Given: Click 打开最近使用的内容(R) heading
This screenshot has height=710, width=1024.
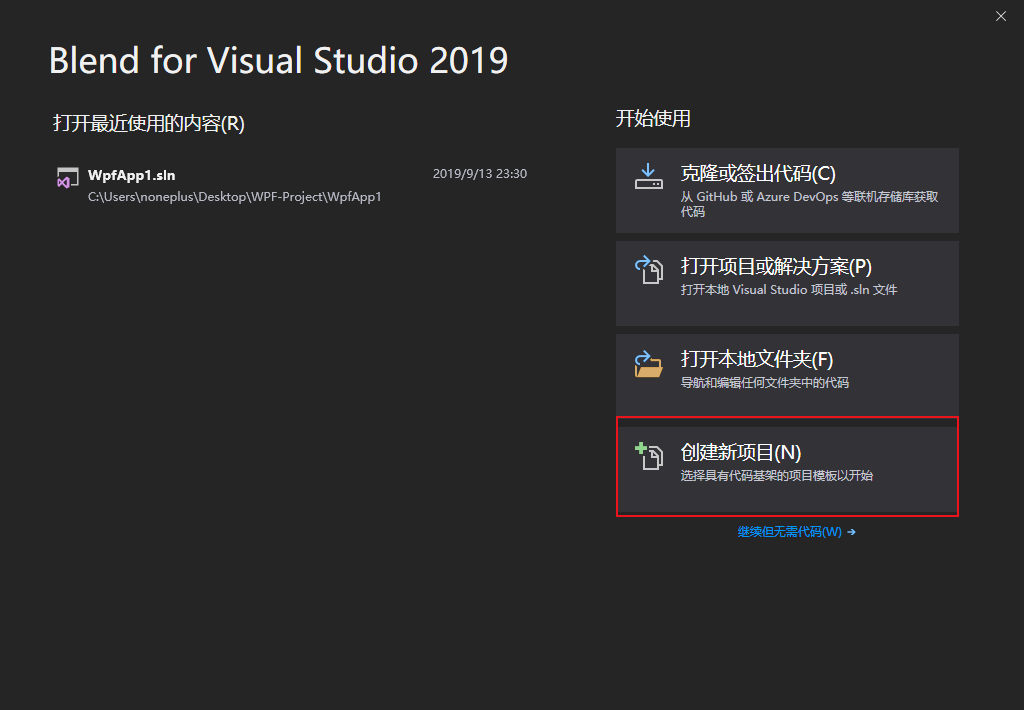Looking at the screenshot, I should [x=148, y=123].
